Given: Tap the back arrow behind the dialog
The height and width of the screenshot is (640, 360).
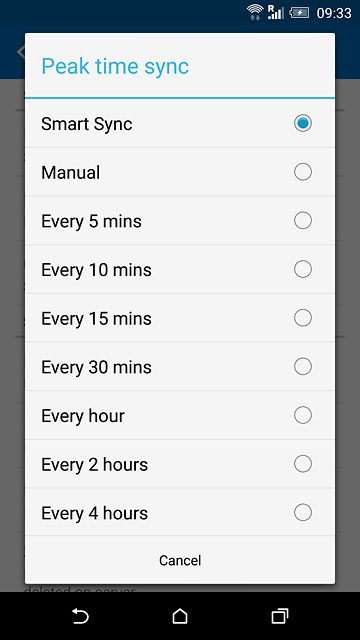Looking at the screenshot, I should click(20, 52).
